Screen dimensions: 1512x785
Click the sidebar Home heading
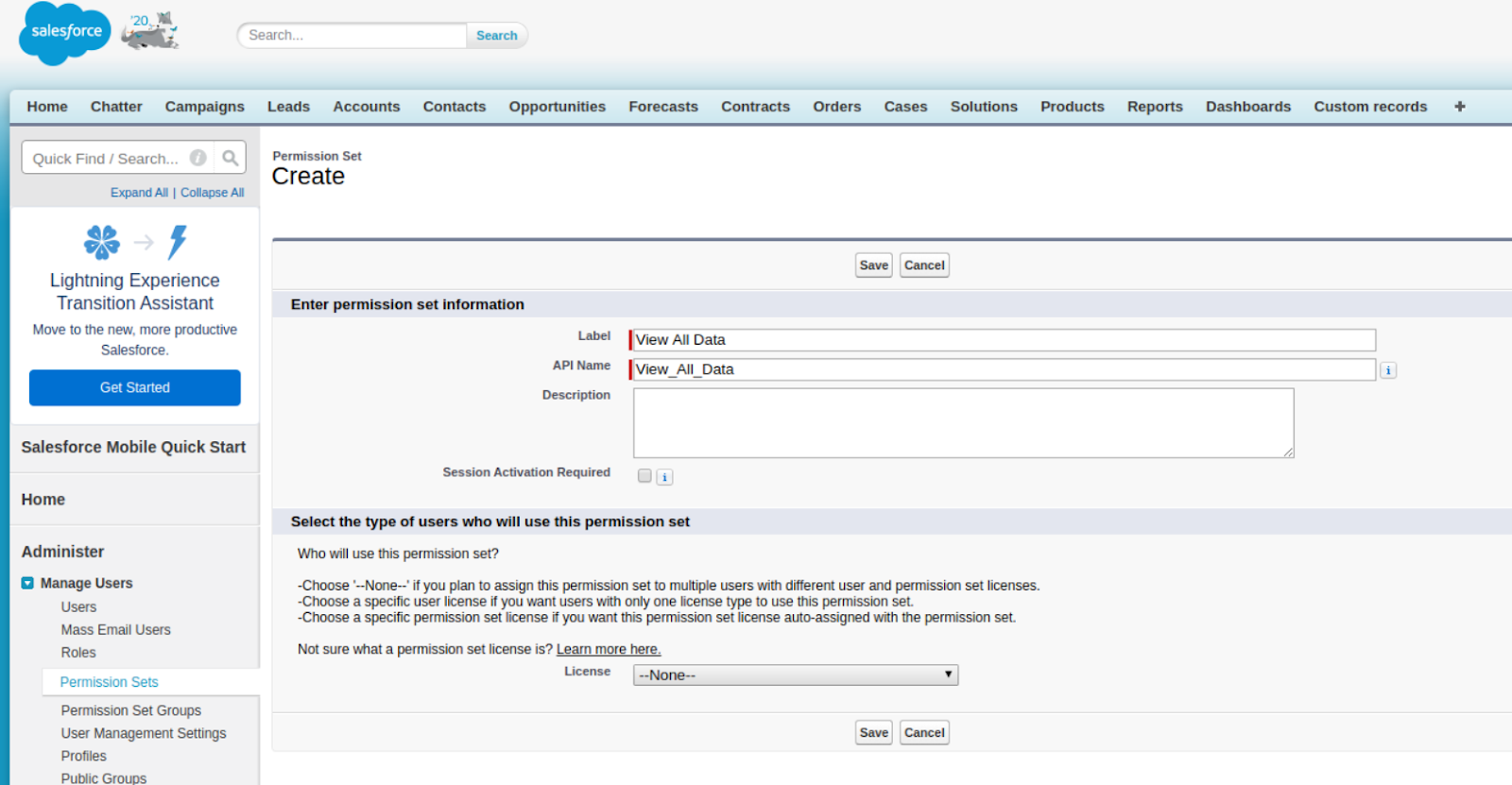43,500
